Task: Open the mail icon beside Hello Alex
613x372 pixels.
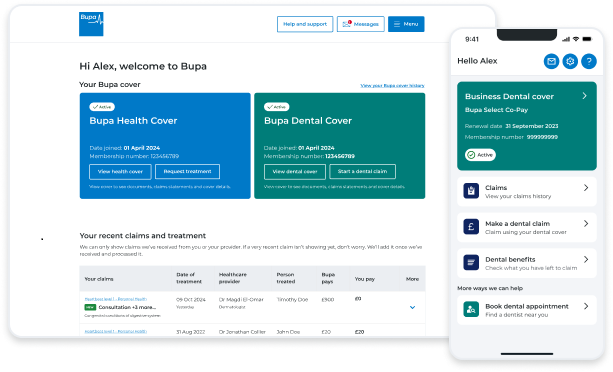Action: [x=551, y=61]
